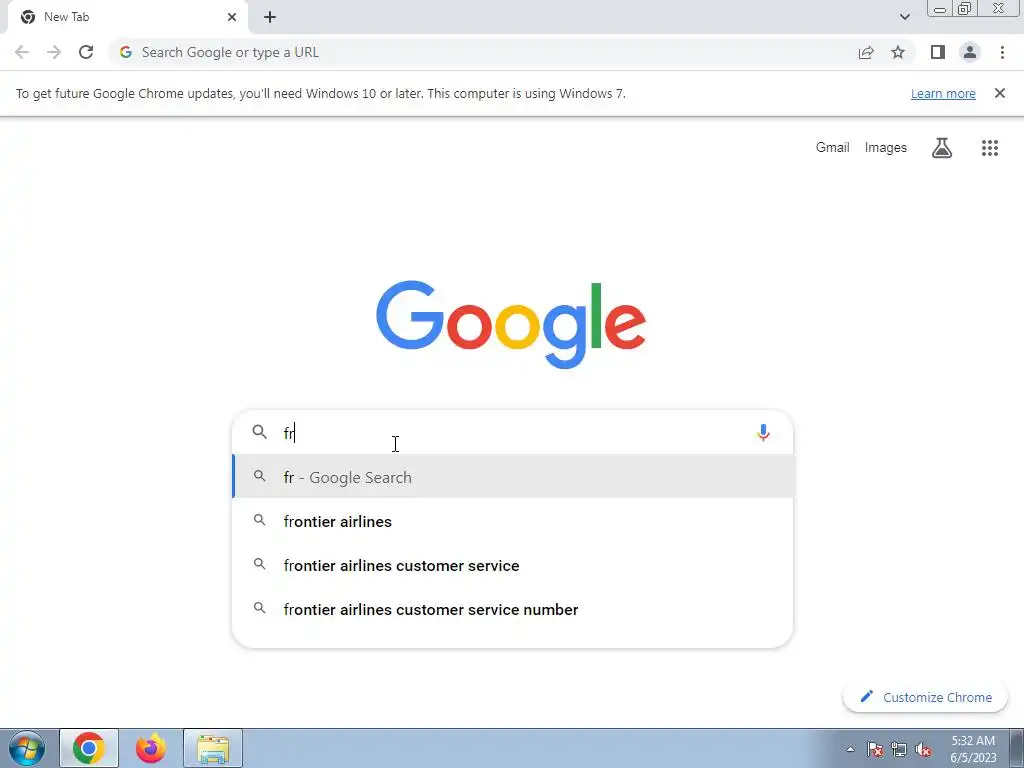Select 'fr - Google Search' suggestion
The width and height of the screenshot is (1024, 768).
tap(513, 477)
